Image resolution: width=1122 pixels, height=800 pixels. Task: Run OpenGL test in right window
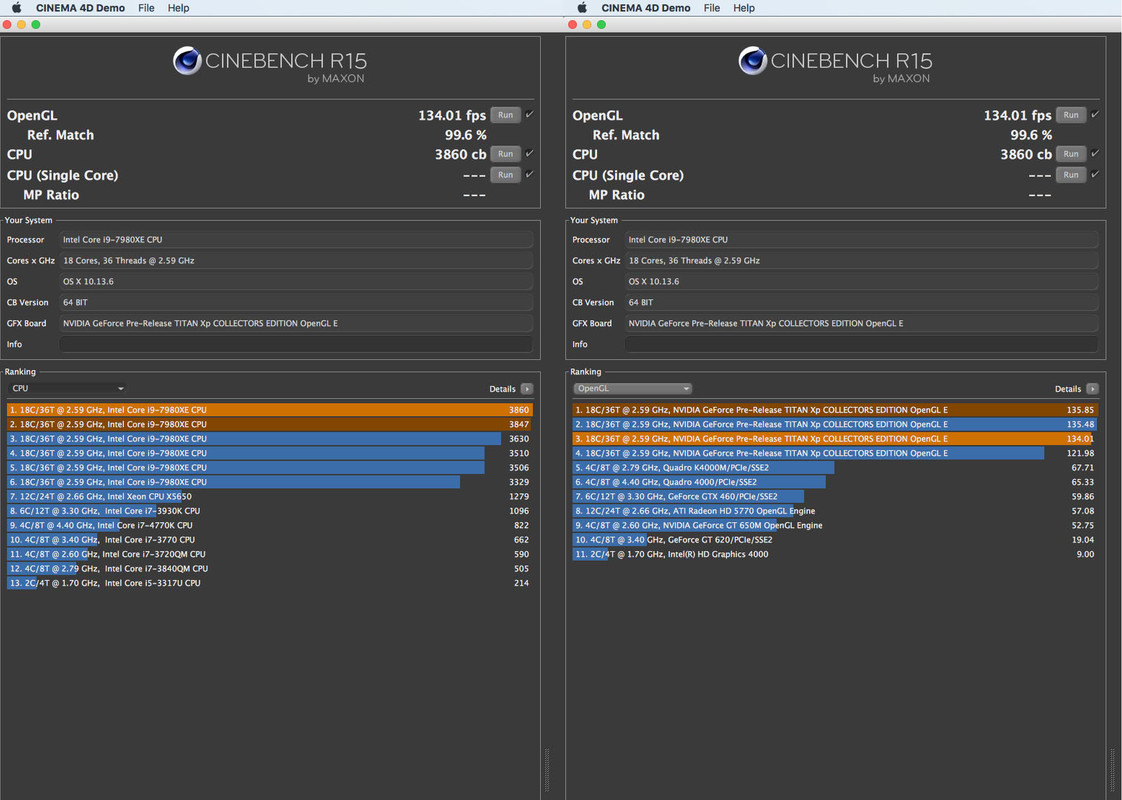click(1070, 115)
